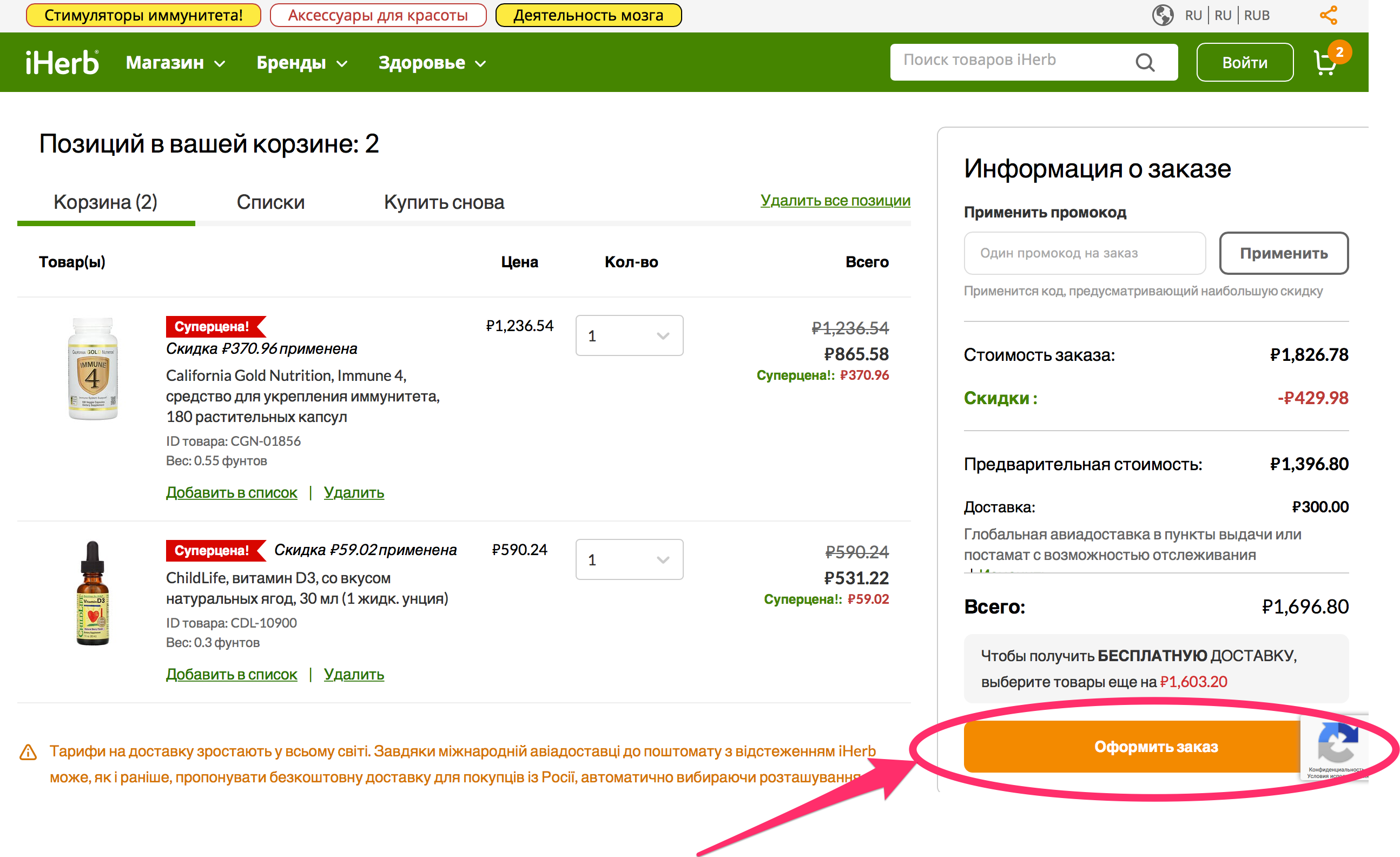Click the discount amount -₽429.98

click(x=1312, y=398)
